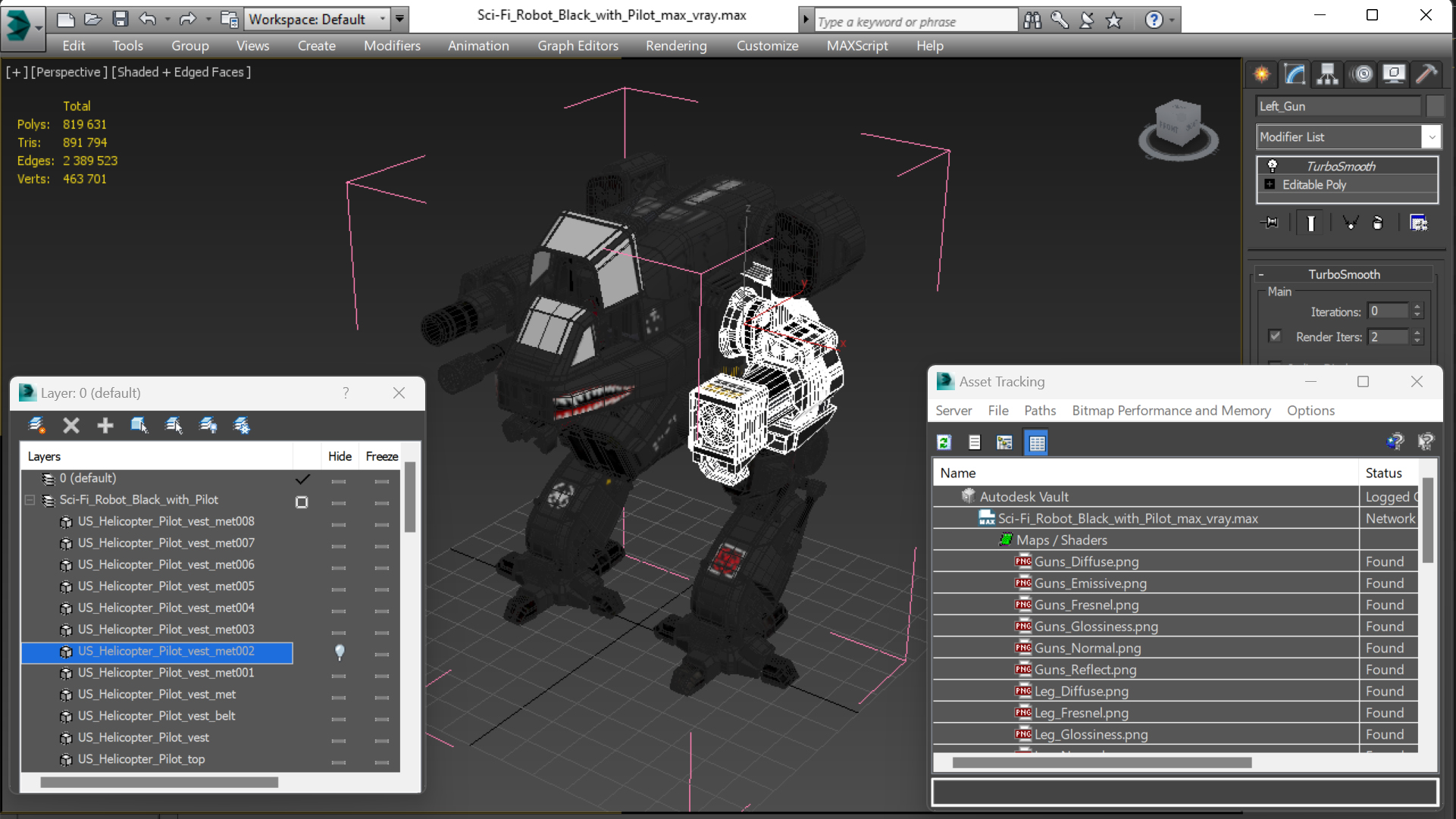Click the Iterations value field
Image resolution: width=1456 pixels, height=819 pixels.
pyautogui.click(x=1388, y=311)
